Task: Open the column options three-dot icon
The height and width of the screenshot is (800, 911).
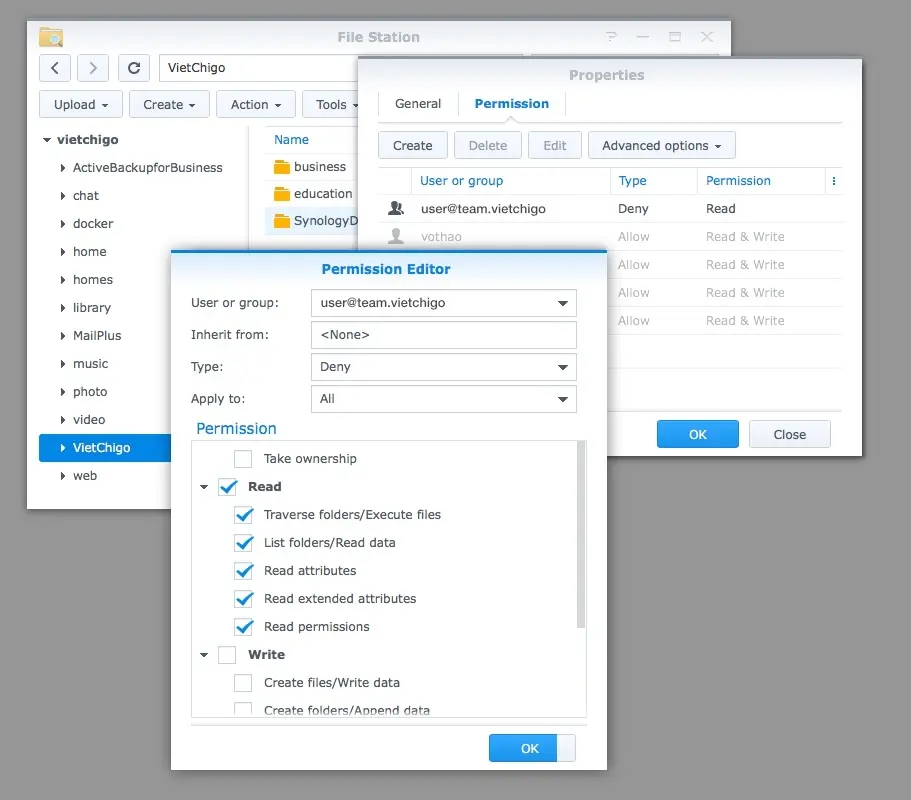Action: pyautogui.click(x=834, y=181)
